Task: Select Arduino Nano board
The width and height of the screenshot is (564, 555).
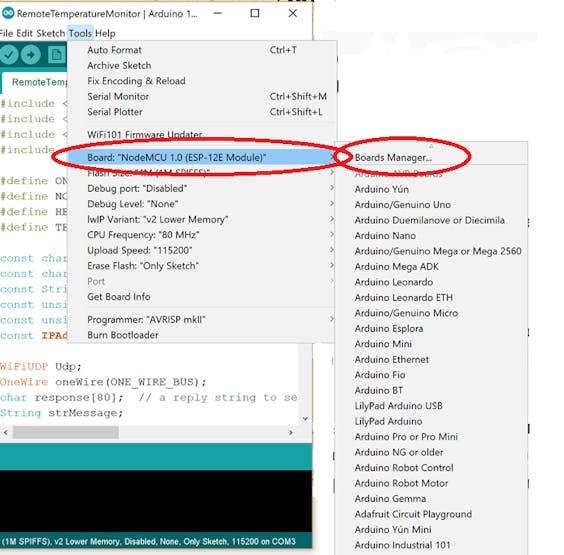Action: click(x=431, y=236)
